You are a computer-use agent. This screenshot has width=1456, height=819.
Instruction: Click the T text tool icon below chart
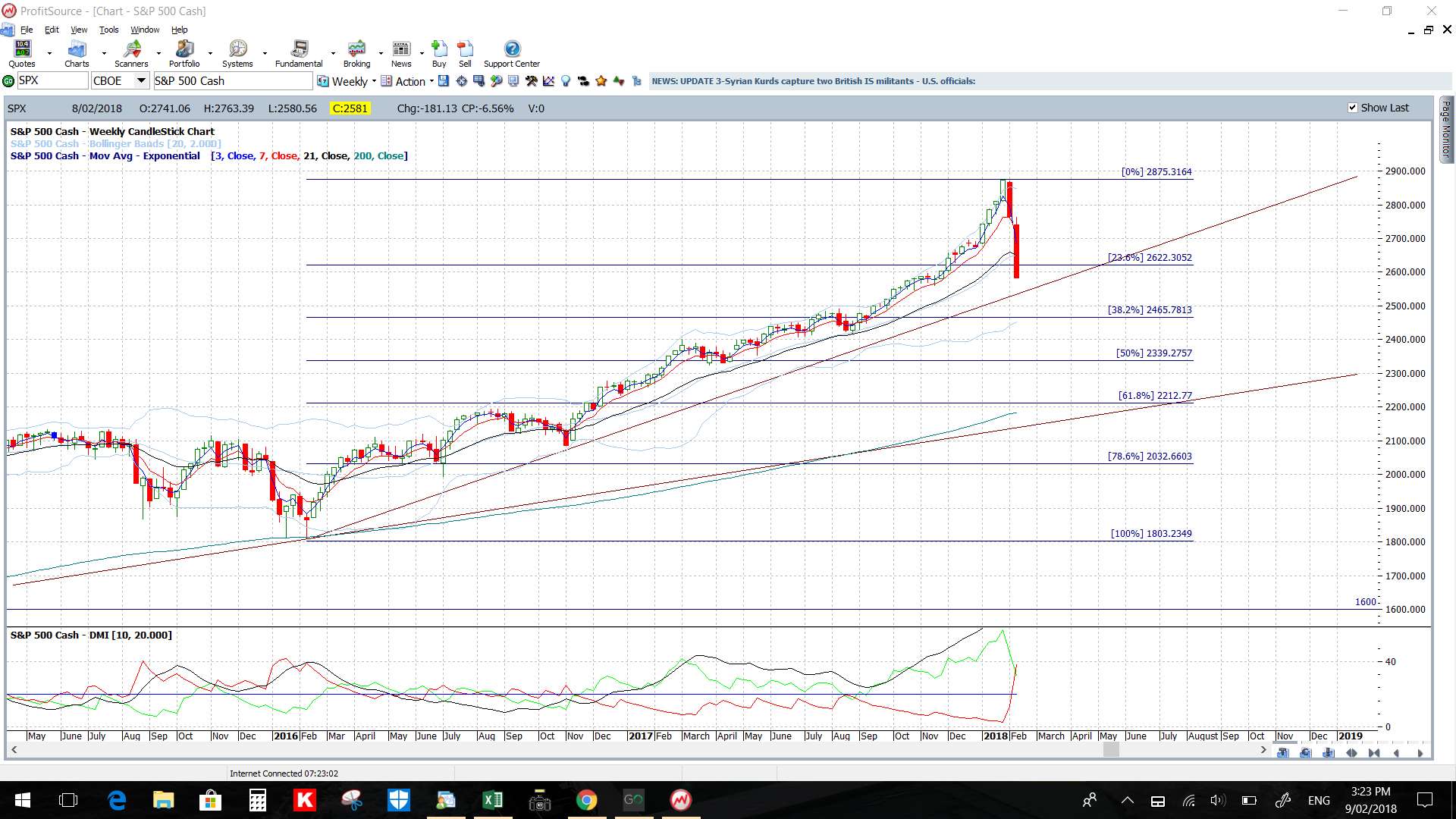click(1283, 753)
